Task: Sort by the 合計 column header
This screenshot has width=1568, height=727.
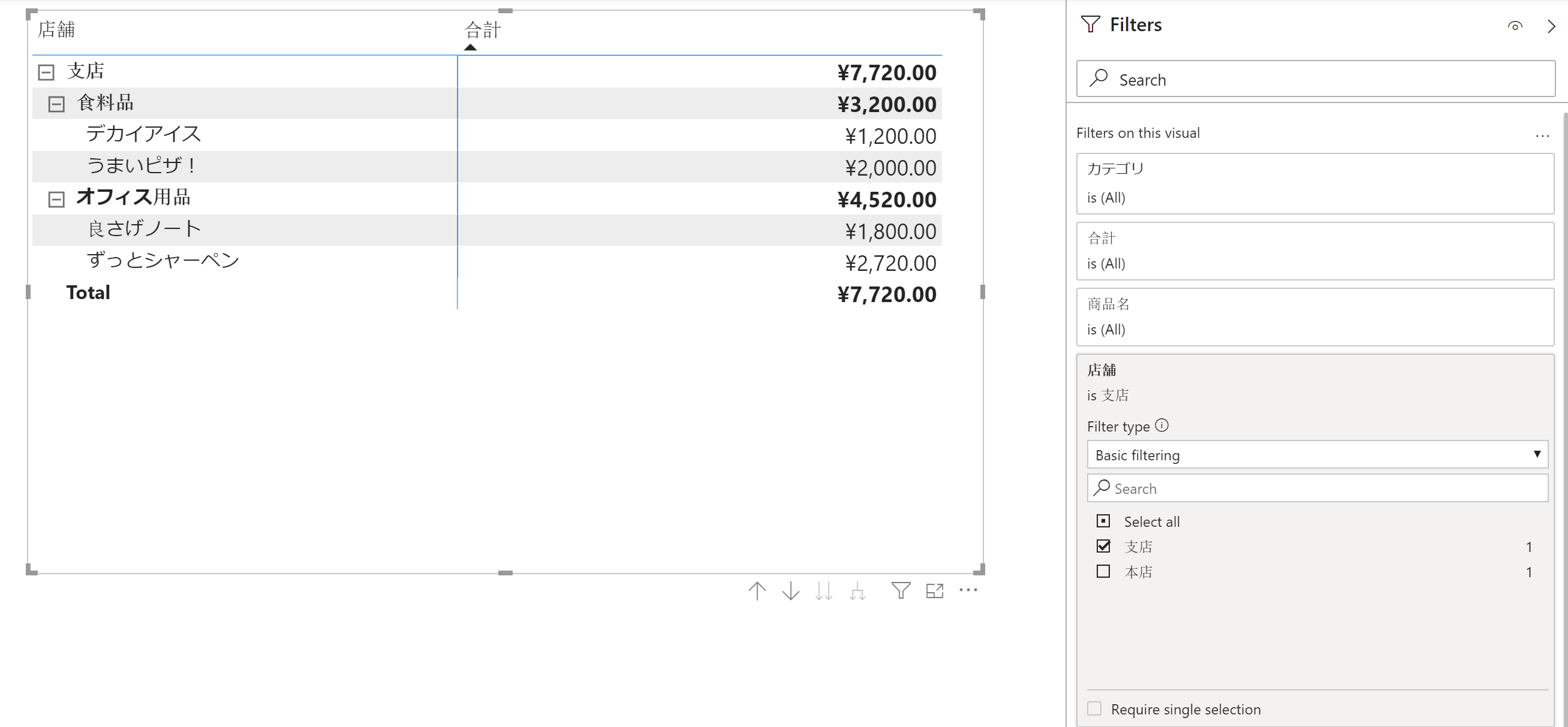Action: coord(482,29)
